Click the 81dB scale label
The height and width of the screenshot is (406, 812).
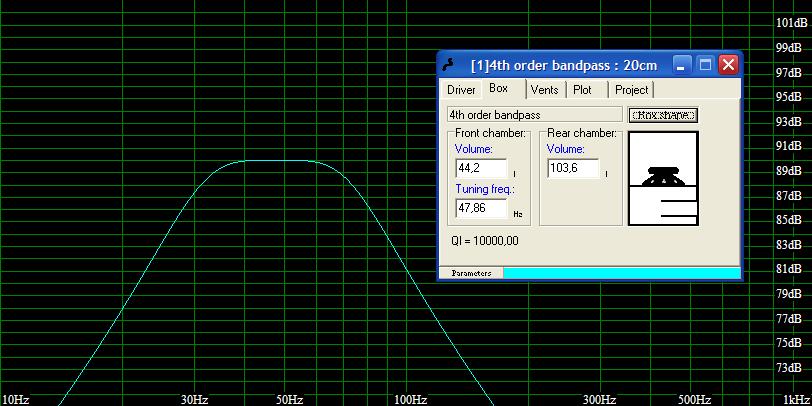791,269
